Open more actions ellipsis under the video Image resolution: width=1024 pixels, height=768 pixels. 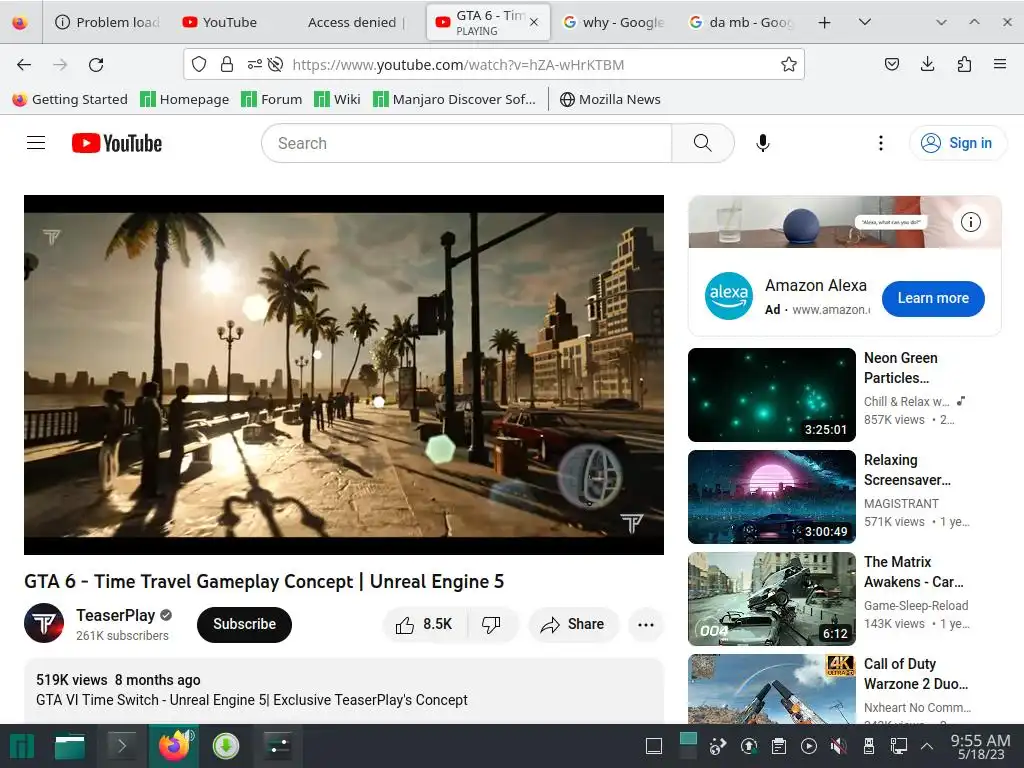[645, 625]
